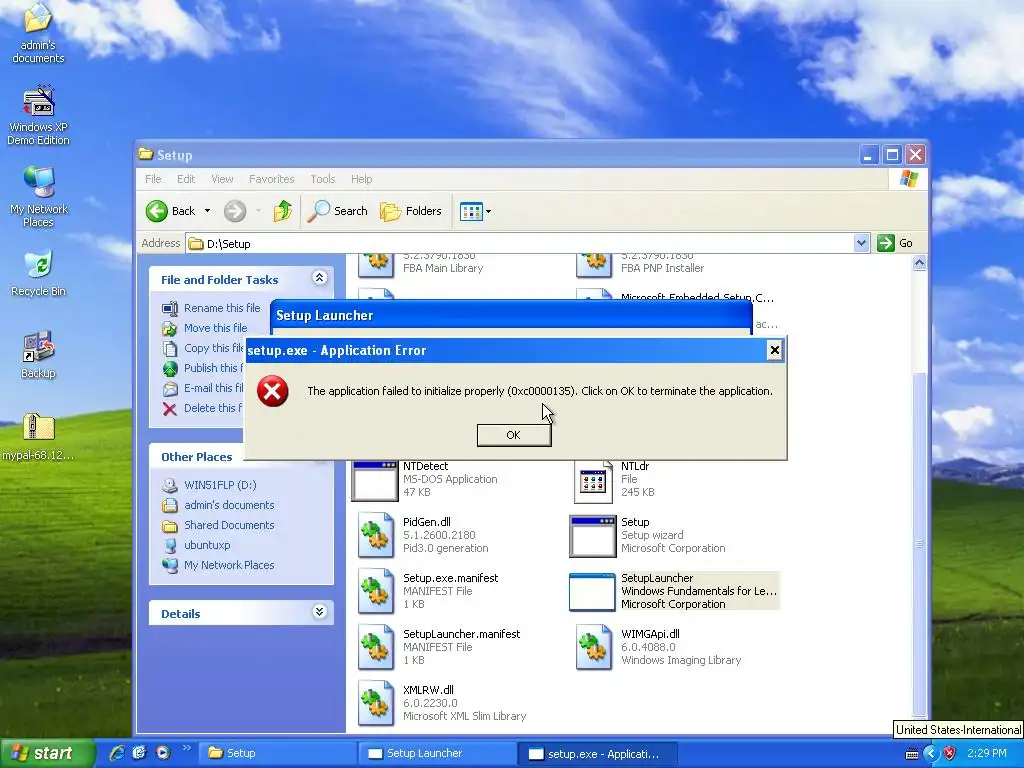Select the SetupLauncher file icon

point(592,592)
